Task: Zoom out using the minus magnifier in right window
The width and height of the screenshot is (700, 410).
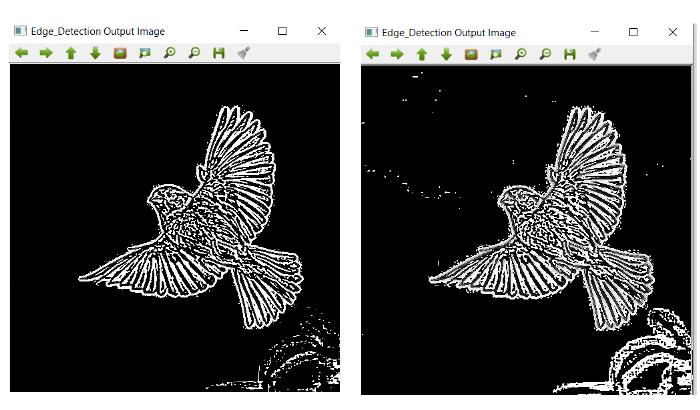Action: pyautogui.click(x=545, y=54)
